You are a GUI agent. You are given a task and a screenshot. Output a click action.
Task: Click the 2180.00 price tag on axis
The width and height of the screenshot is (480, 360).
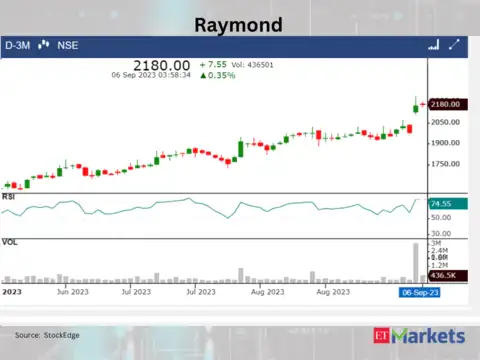tap(448, 104)
